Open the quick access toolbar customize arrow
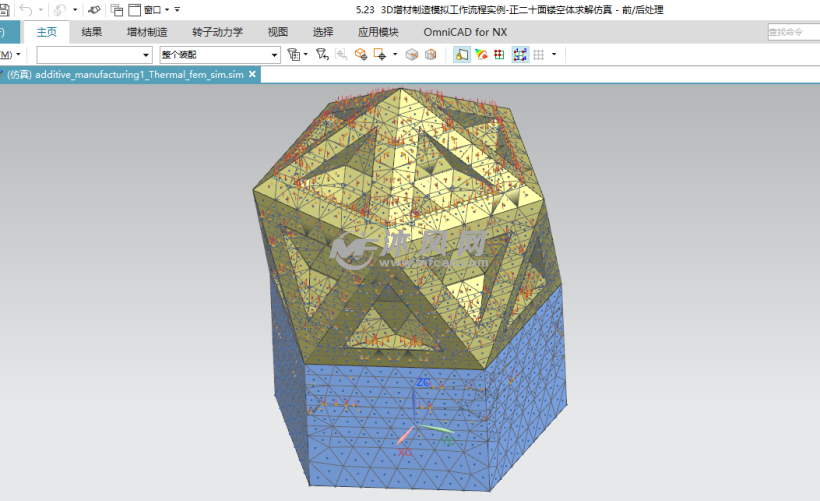 click(x=177, y=10)
